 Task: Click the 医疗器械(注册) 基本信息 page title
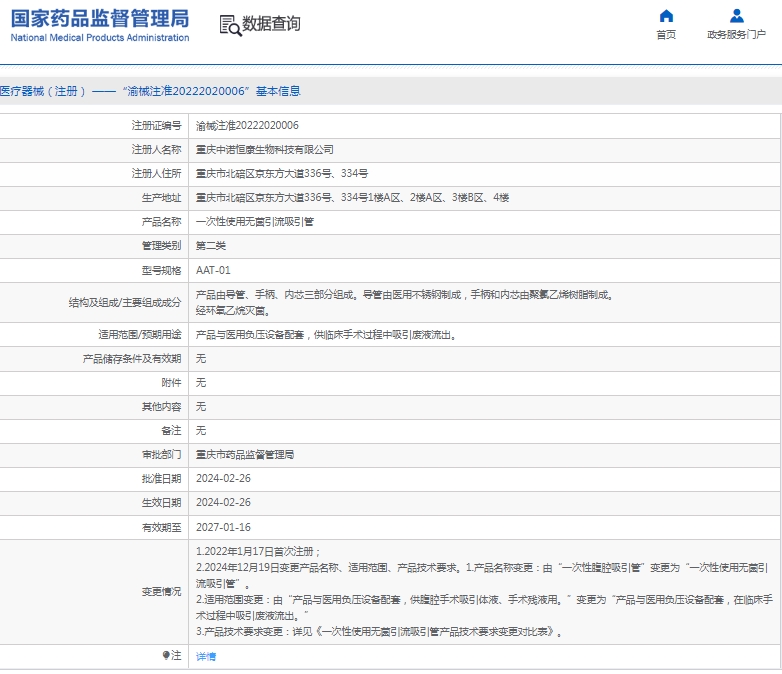click(x=150, y=91)
